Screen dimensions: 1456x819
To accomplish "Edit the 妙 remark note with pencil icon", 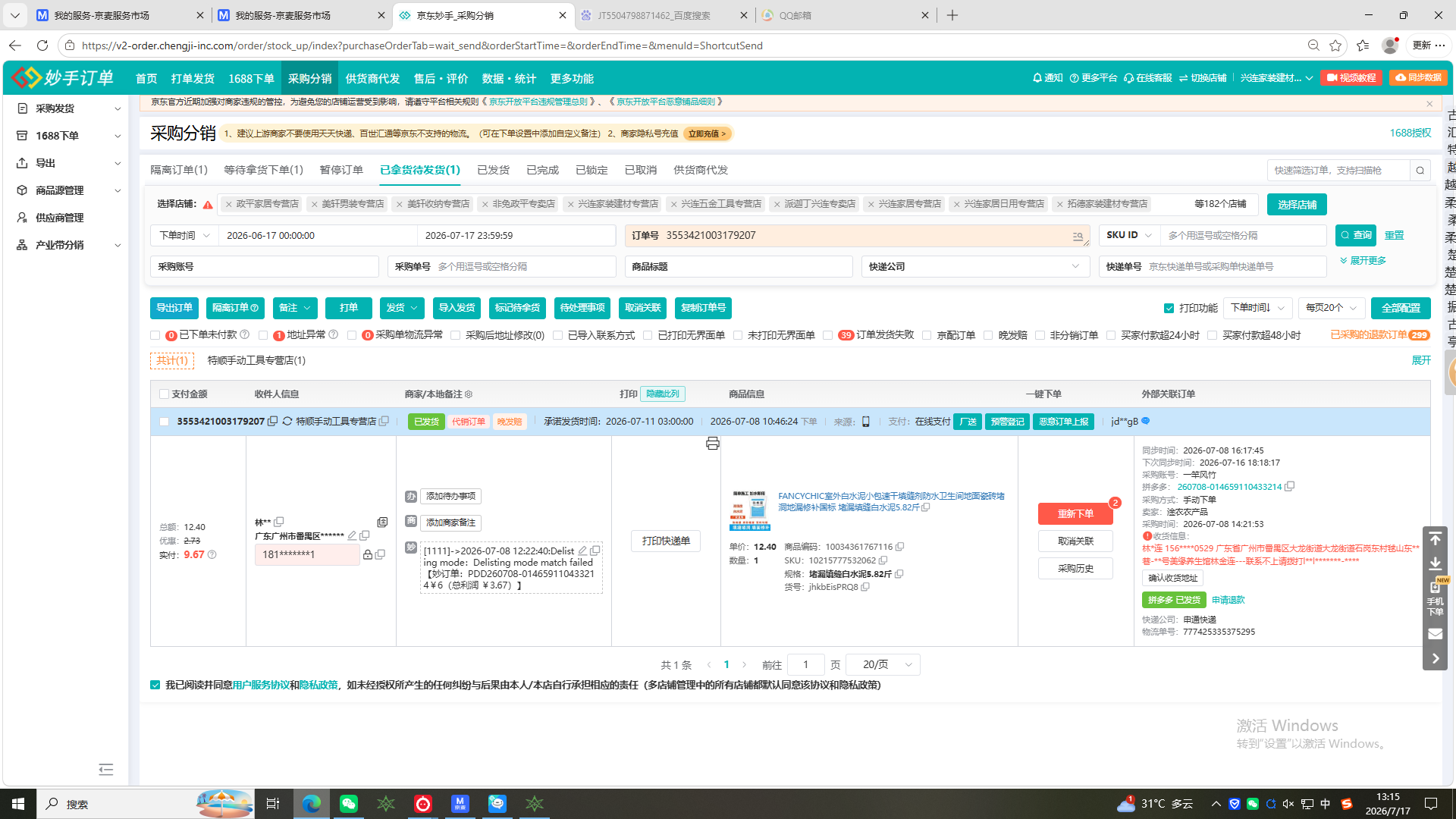I will pos(582,551).
